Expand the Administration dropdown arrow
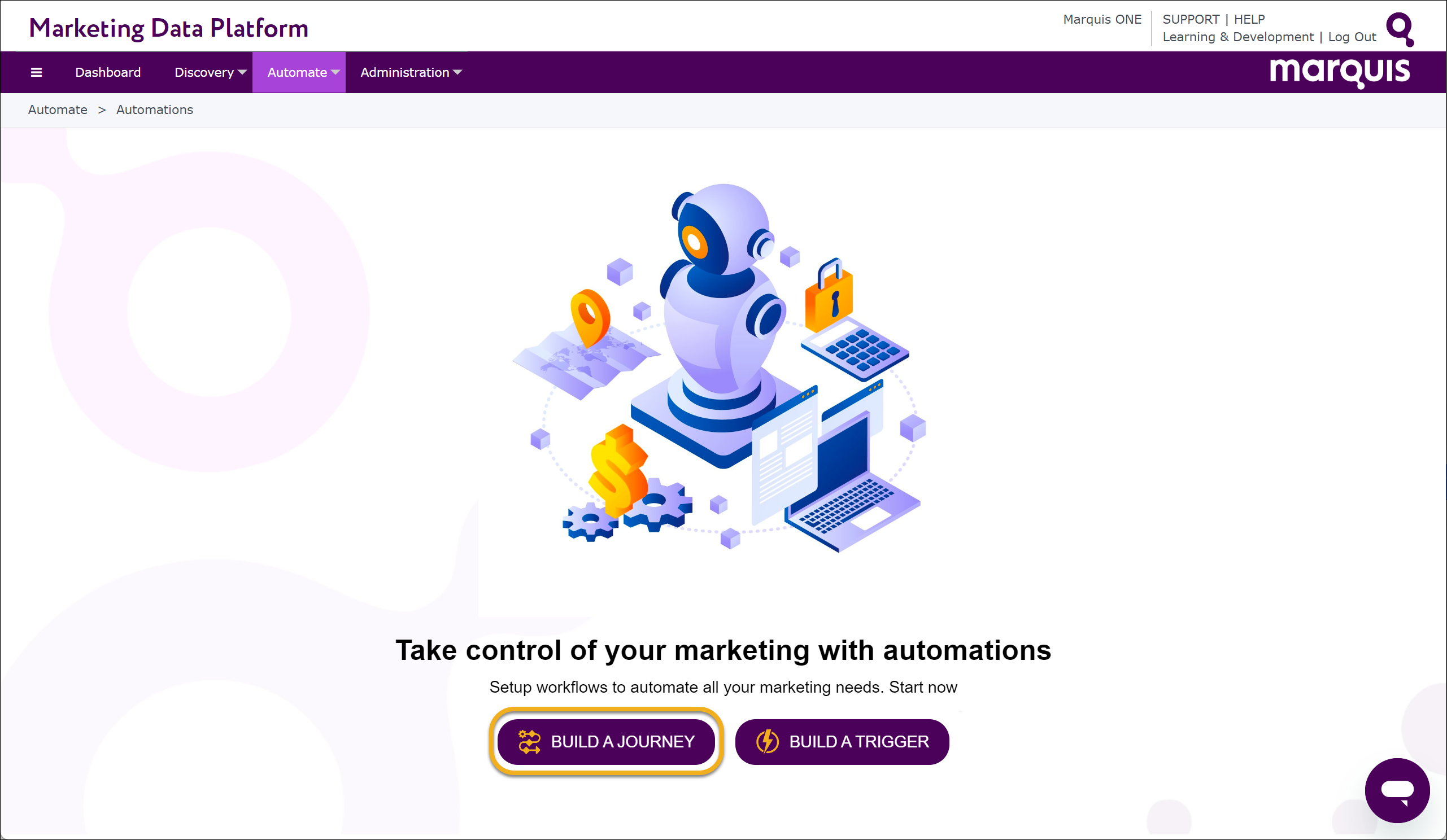The height and width of the screenshot is (840, 1447). click(x=457, y=72)
